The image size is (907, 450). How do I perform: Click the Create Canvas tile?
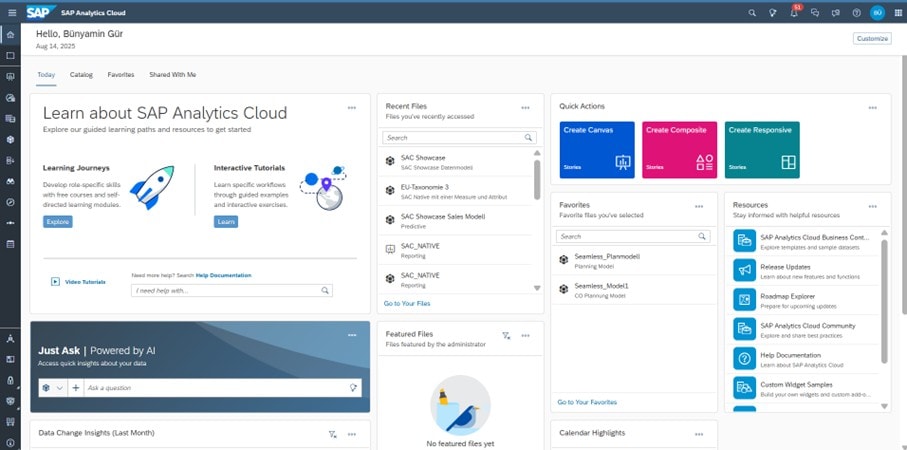pyautogui.click(x=597, y=149)
